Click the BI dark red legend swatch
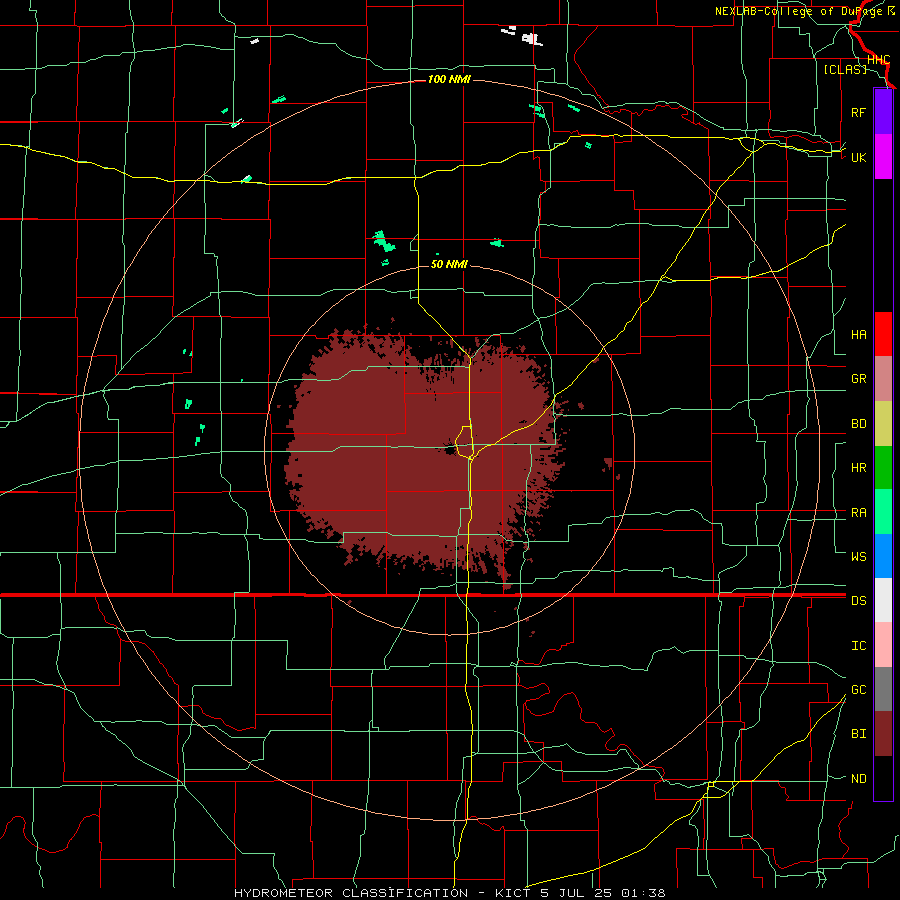The height and width of the screenshot is (900, 900). coord(883,734)
